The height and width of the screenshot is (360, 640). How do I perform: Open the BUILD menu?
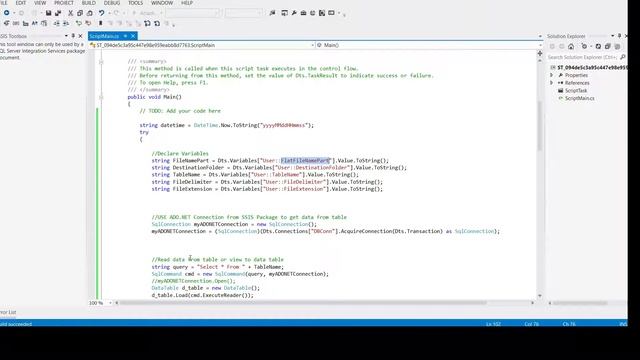pyautogui.click(x=89, y=3)
